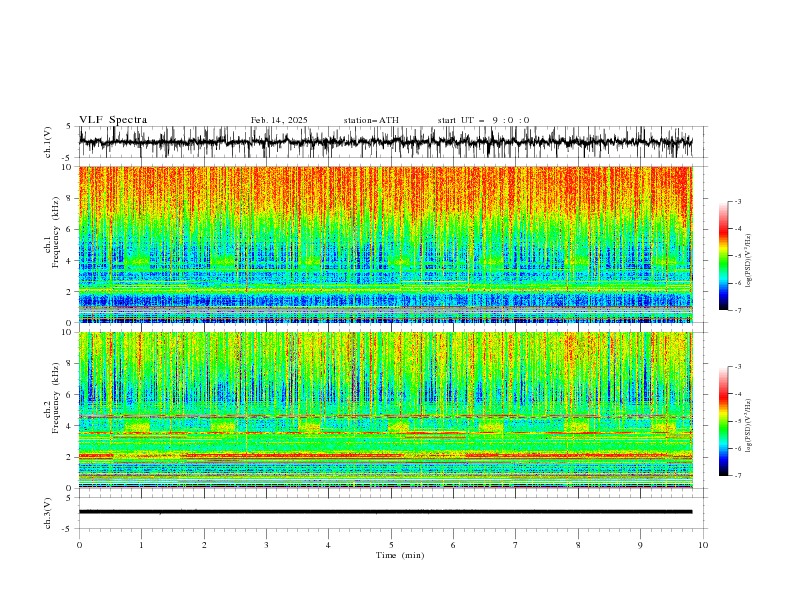Select the "start UT = 9 :0 :0" text
The image size is (792, 612).
tap(483, 120)
